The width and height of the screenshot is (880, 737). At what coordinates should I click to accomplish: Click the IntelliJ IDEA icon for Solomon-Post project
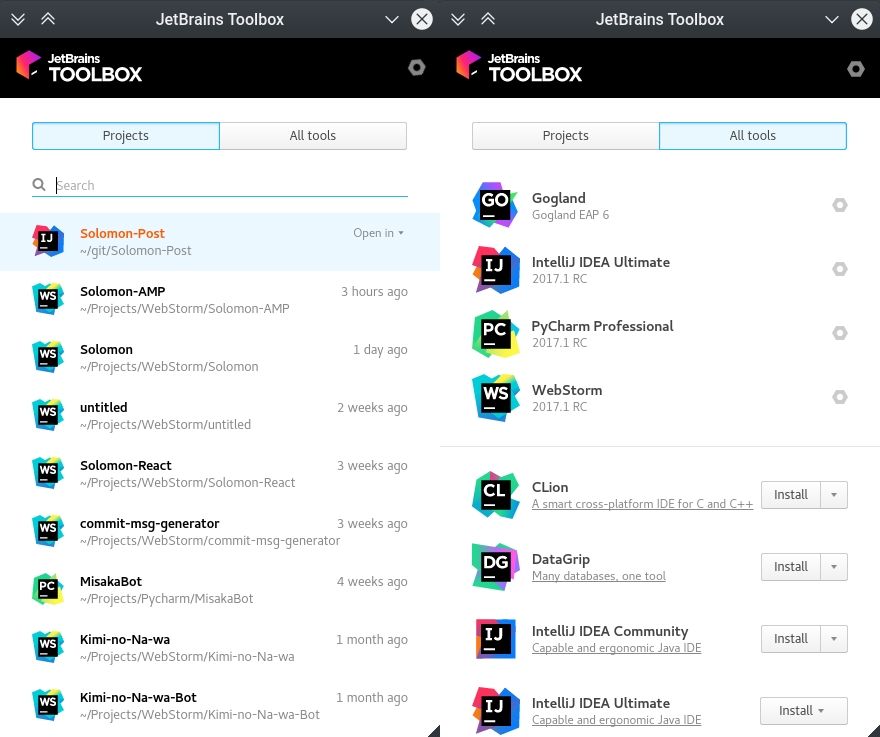tap(48, 241)
